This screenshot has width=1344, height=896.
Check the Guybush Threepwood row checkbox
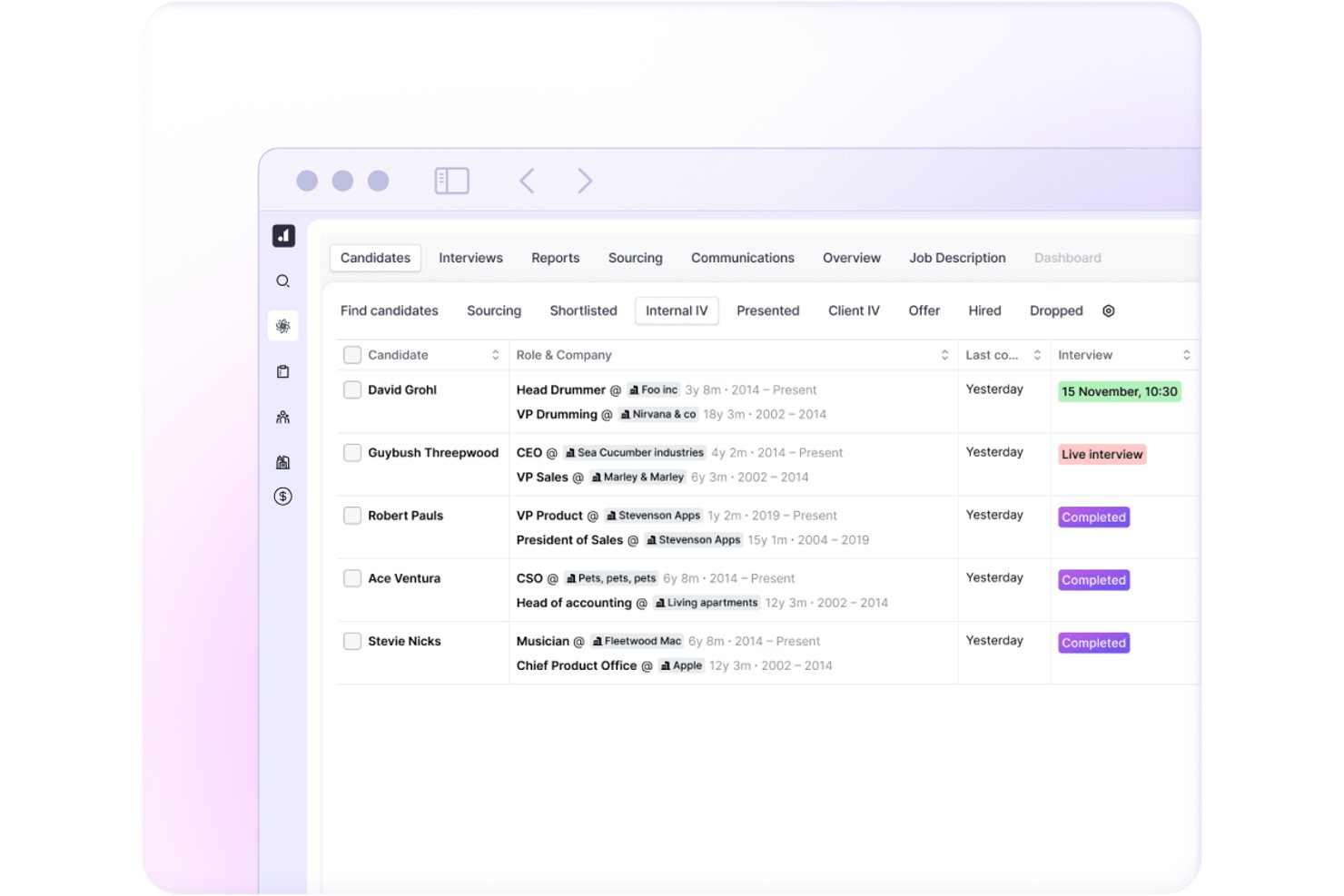pyautogui.click(x=352, y=452)
